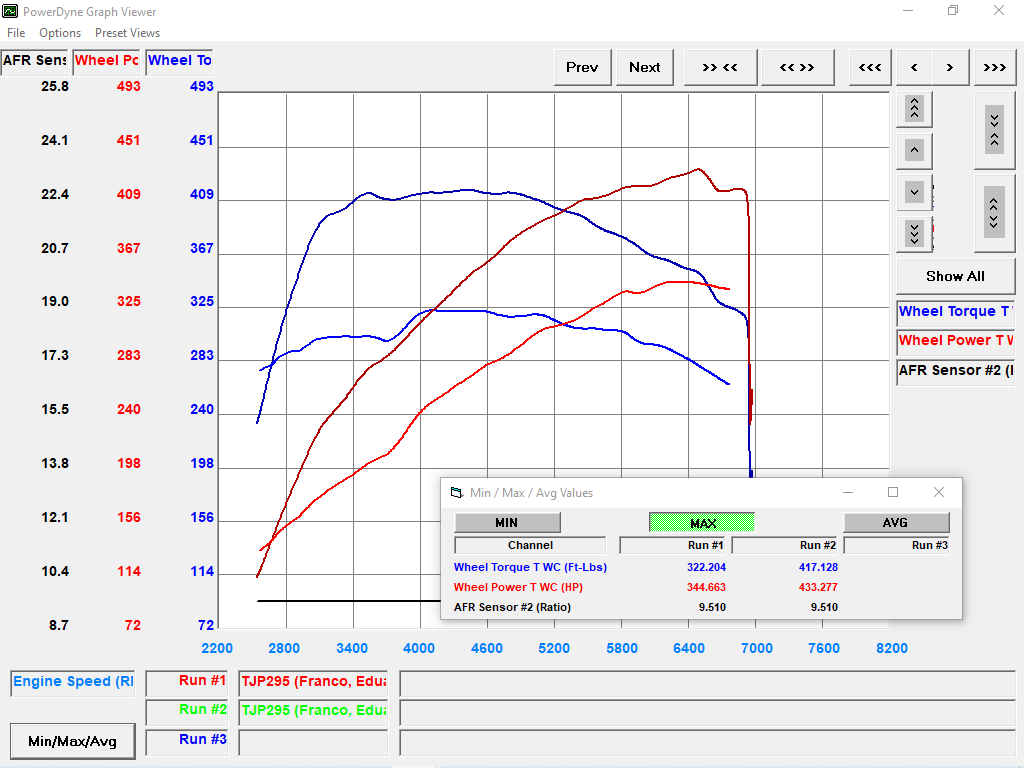Screen dimensions: 1024x768
Task: Click the Wheel Torque max value 417.128
Action: (x=818, y=568)
